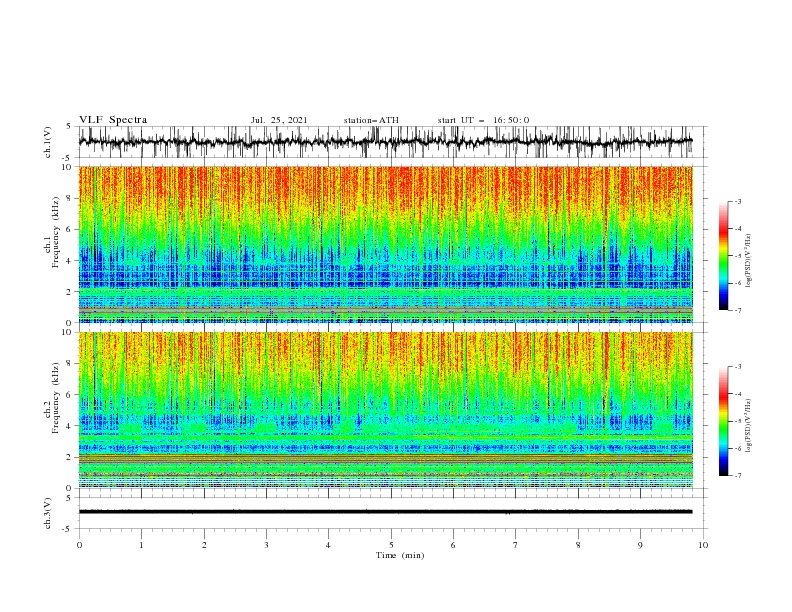Click the "10" kHz tick of ch.2 spectrogram

click(67, 332)
